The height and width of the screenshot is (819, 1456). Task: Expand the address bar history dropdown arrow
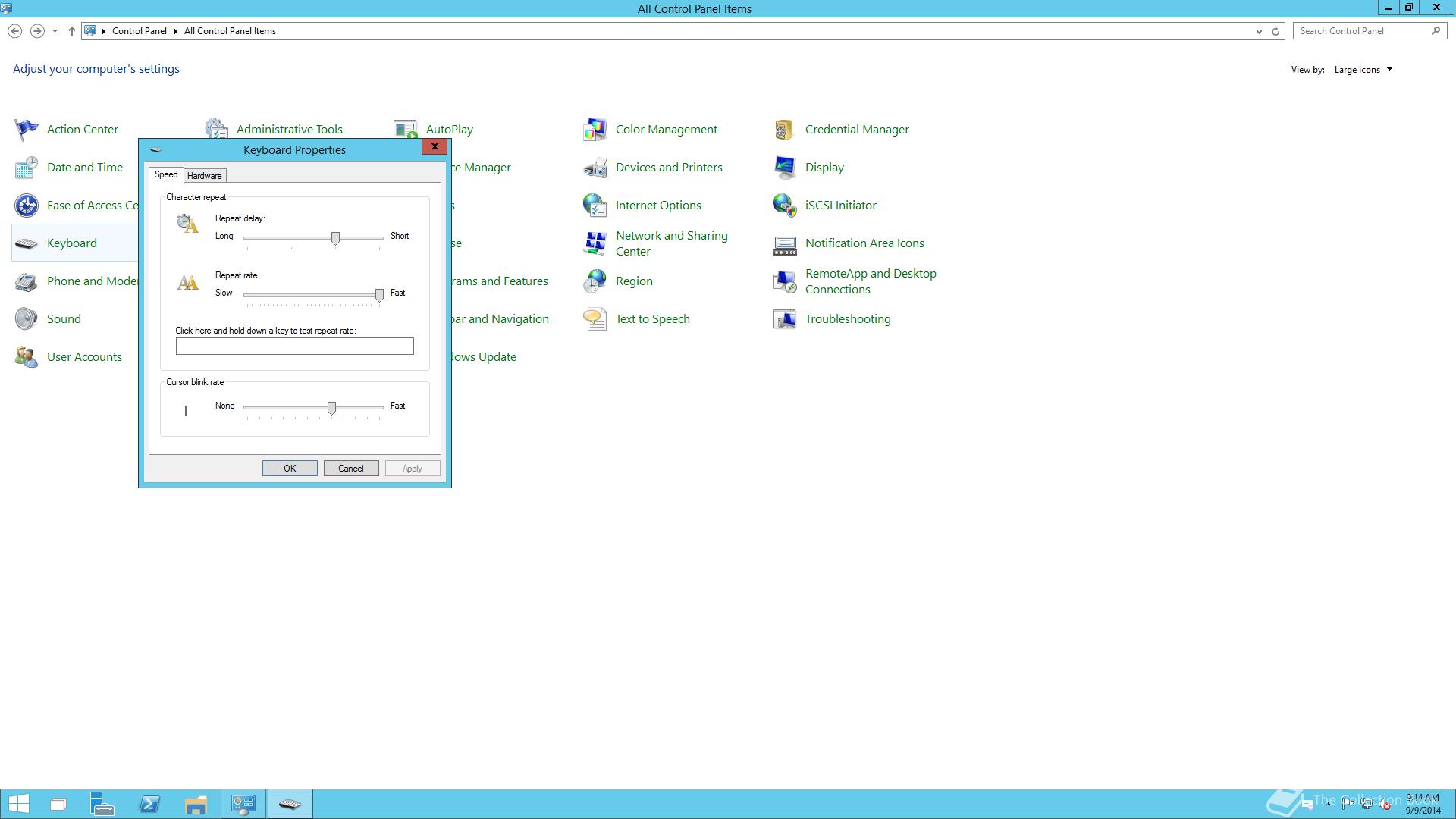pos(1259,31)
